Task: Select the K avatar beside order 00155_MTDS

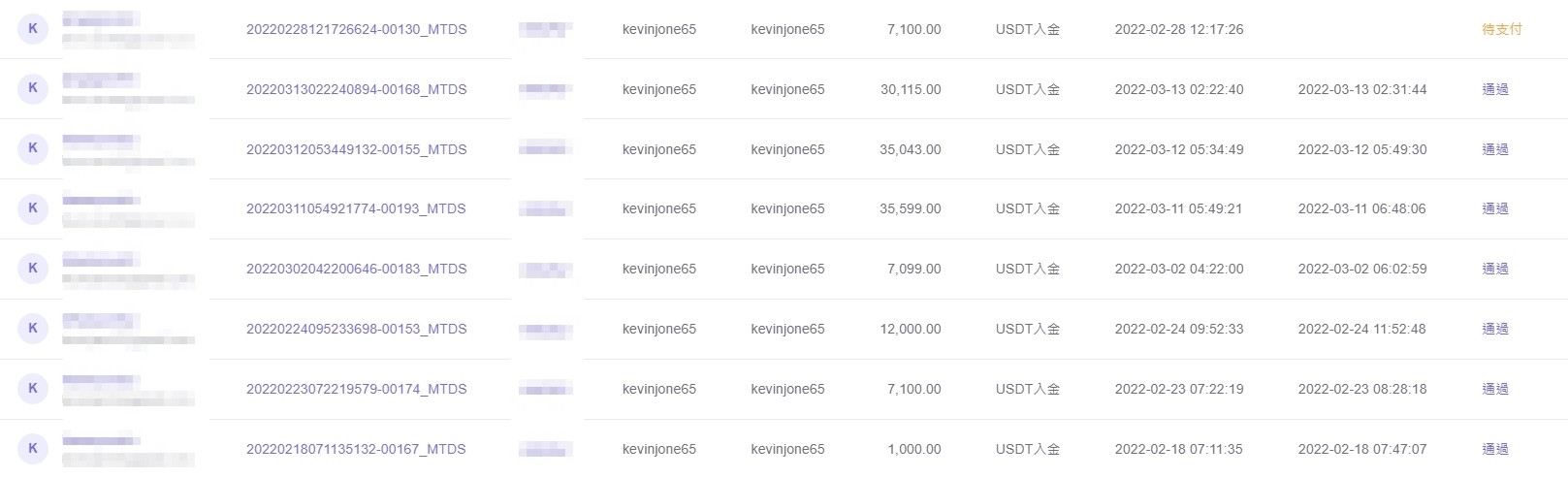Action: 33,148
